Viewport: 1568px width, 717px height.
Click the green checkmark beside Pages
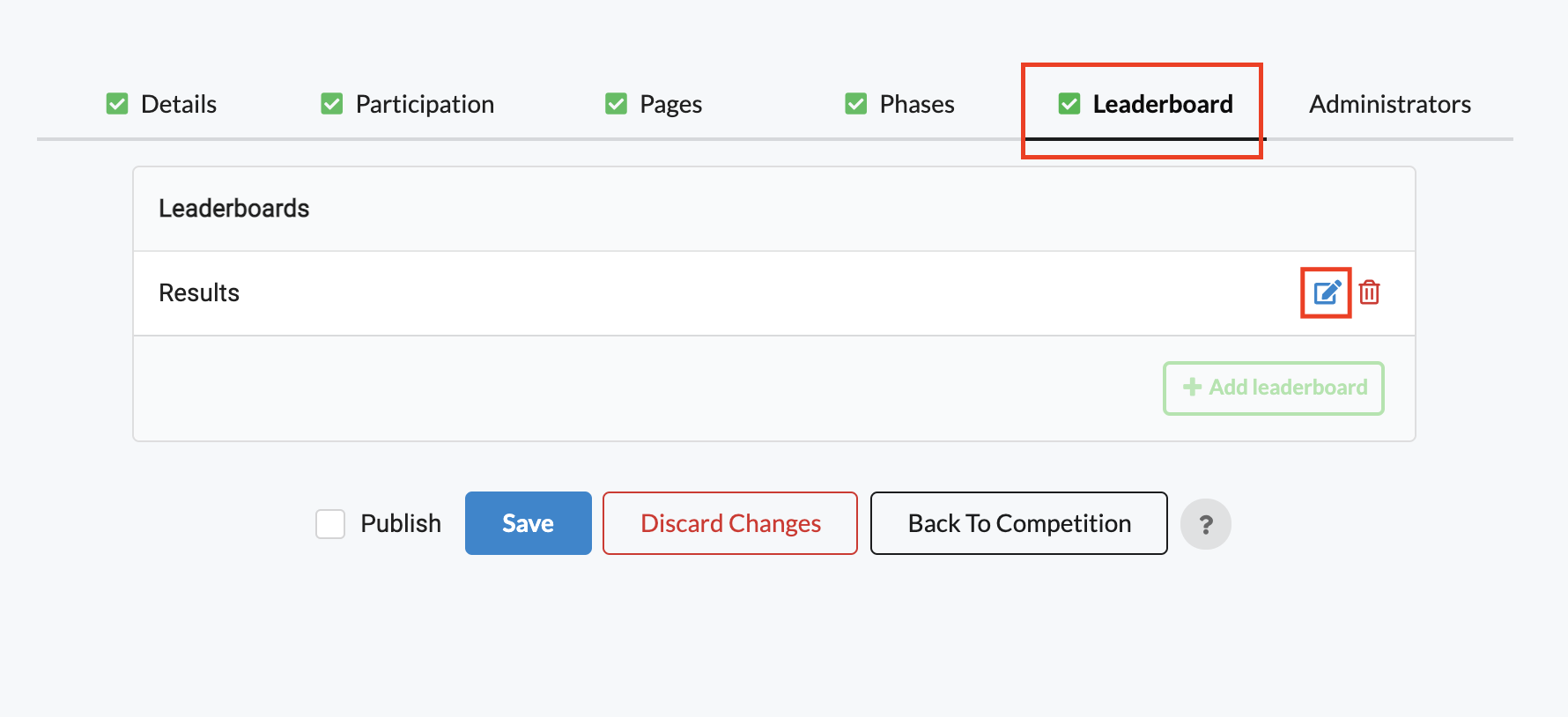coord(616,103)
